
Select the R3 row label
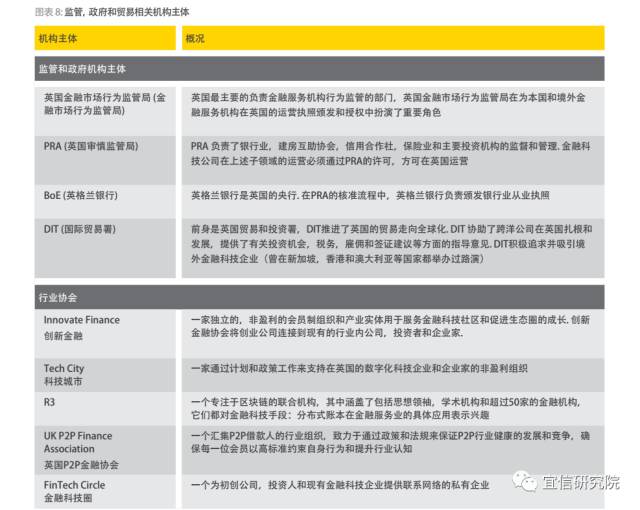[50, 400]
